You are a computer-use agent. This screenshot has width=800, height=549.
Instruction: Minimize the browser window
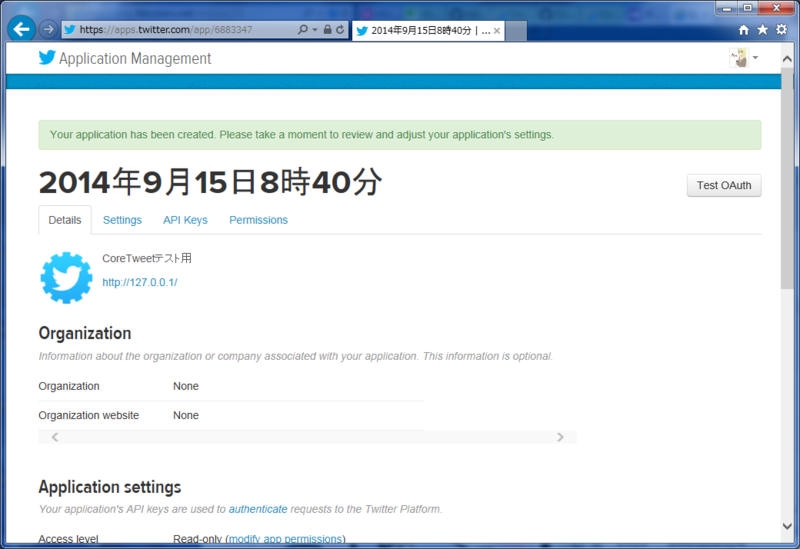pyautogui.click(x=727, y=8)
